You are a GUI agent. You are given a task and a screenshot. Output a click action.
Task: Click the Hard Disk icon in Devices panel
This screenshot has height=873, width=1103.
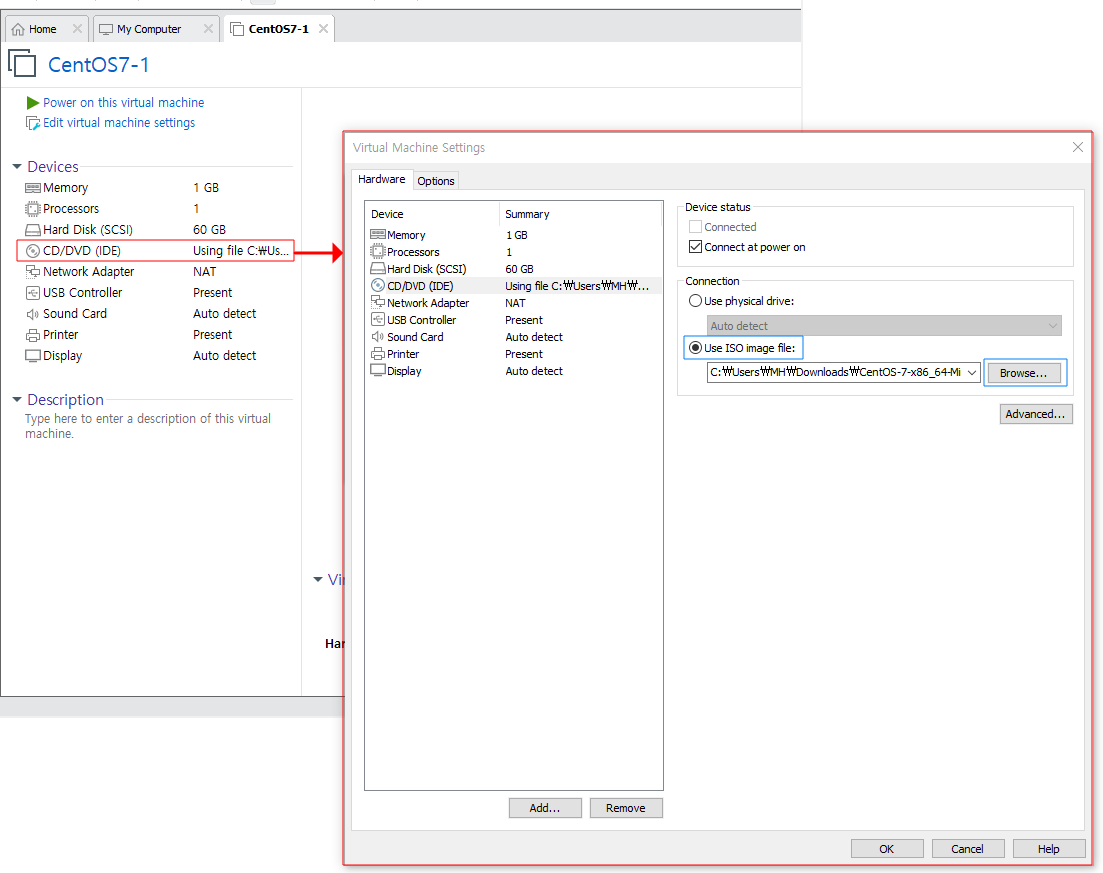(x=33, y=230)
